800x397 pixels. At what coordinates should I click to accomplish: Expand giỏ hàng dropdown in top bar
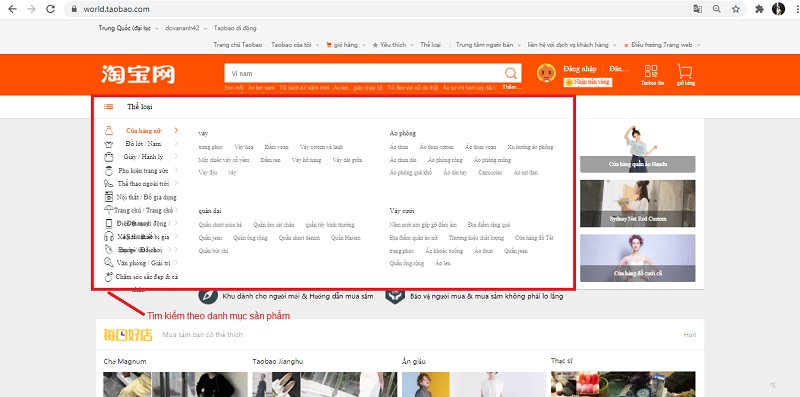364,45
